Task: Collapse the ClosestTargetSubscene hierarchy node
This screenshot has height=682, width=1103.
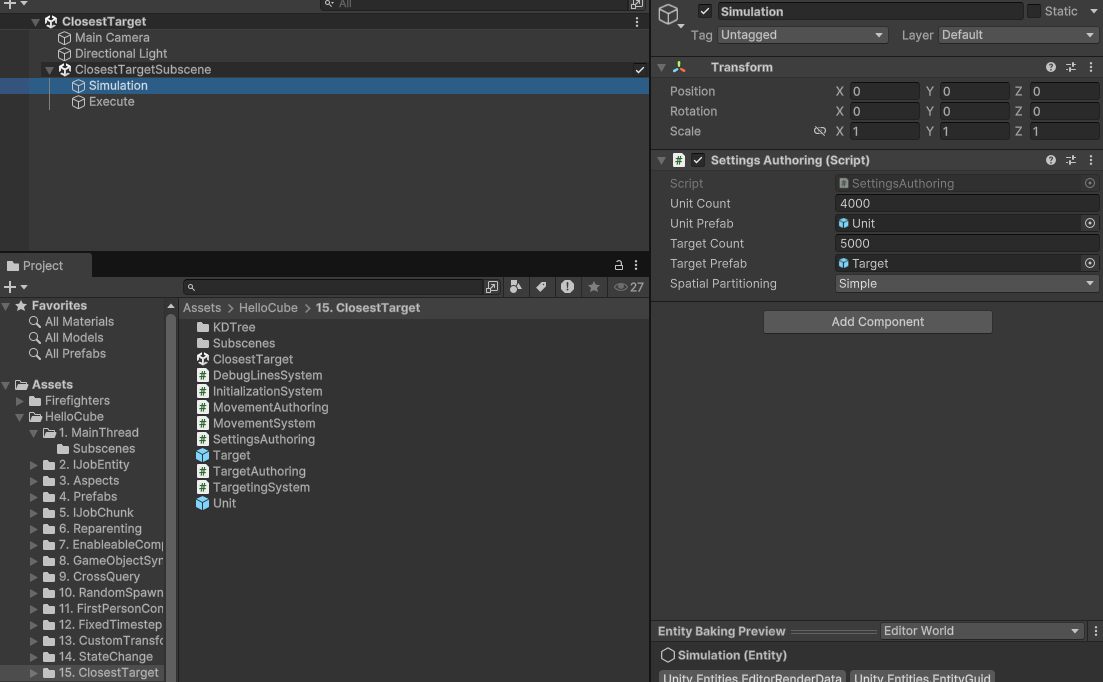Action: click(49, 70)
